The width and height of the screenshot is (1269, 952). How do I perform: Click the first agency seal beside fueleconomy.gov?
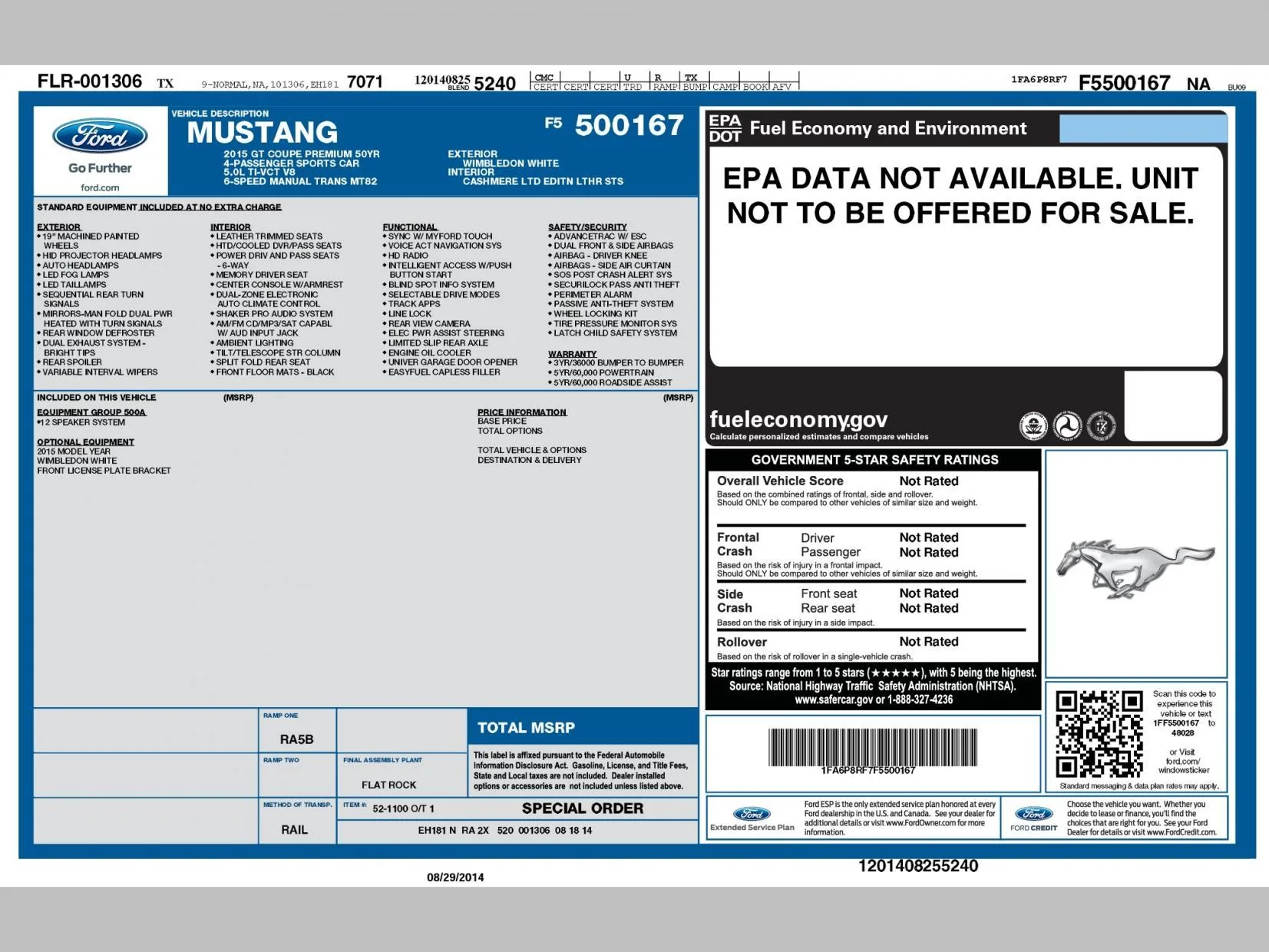pyautogui.click(x=1033, y=425)
